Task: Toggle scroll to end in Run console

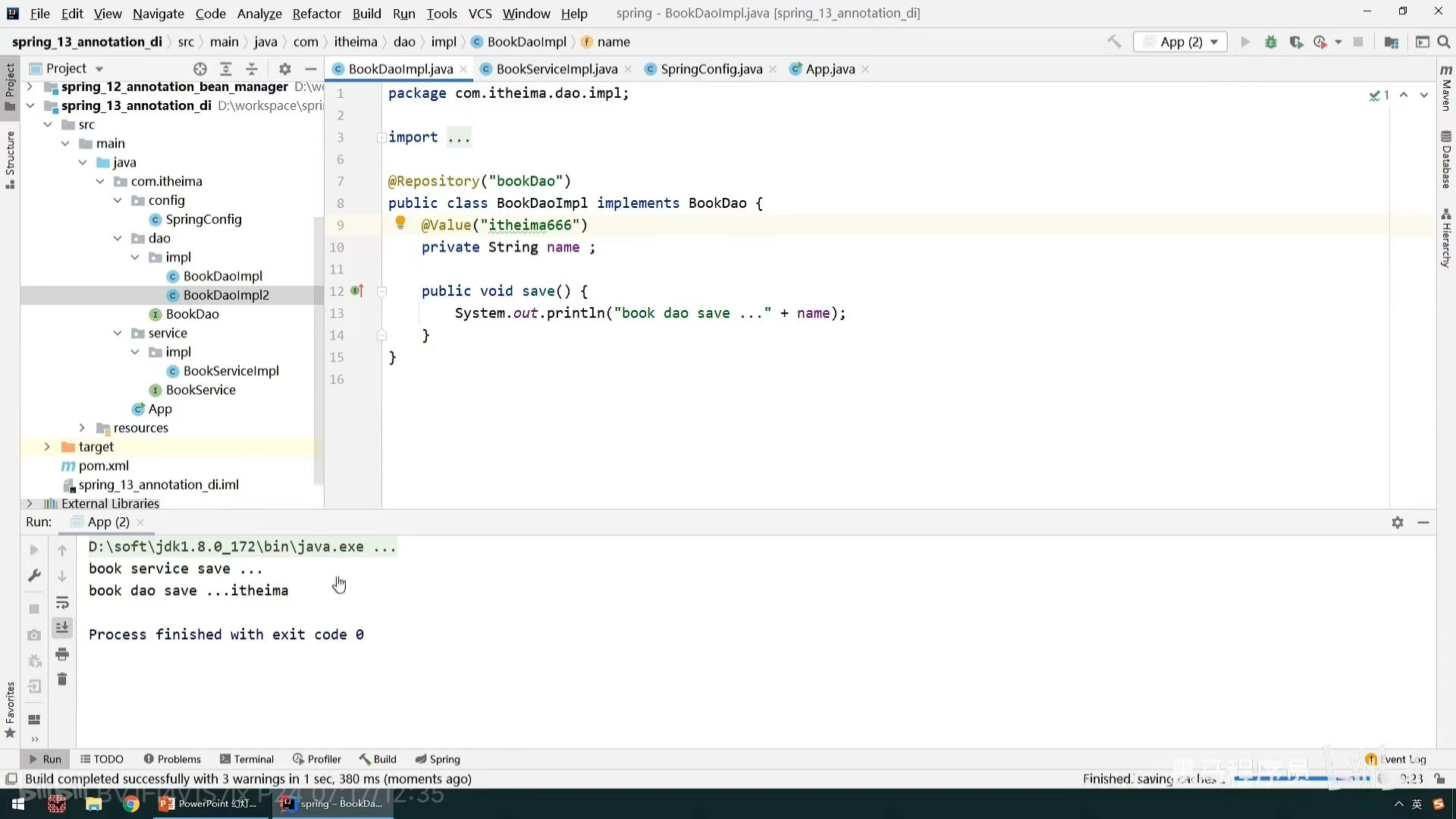Action: pos(62,628)
